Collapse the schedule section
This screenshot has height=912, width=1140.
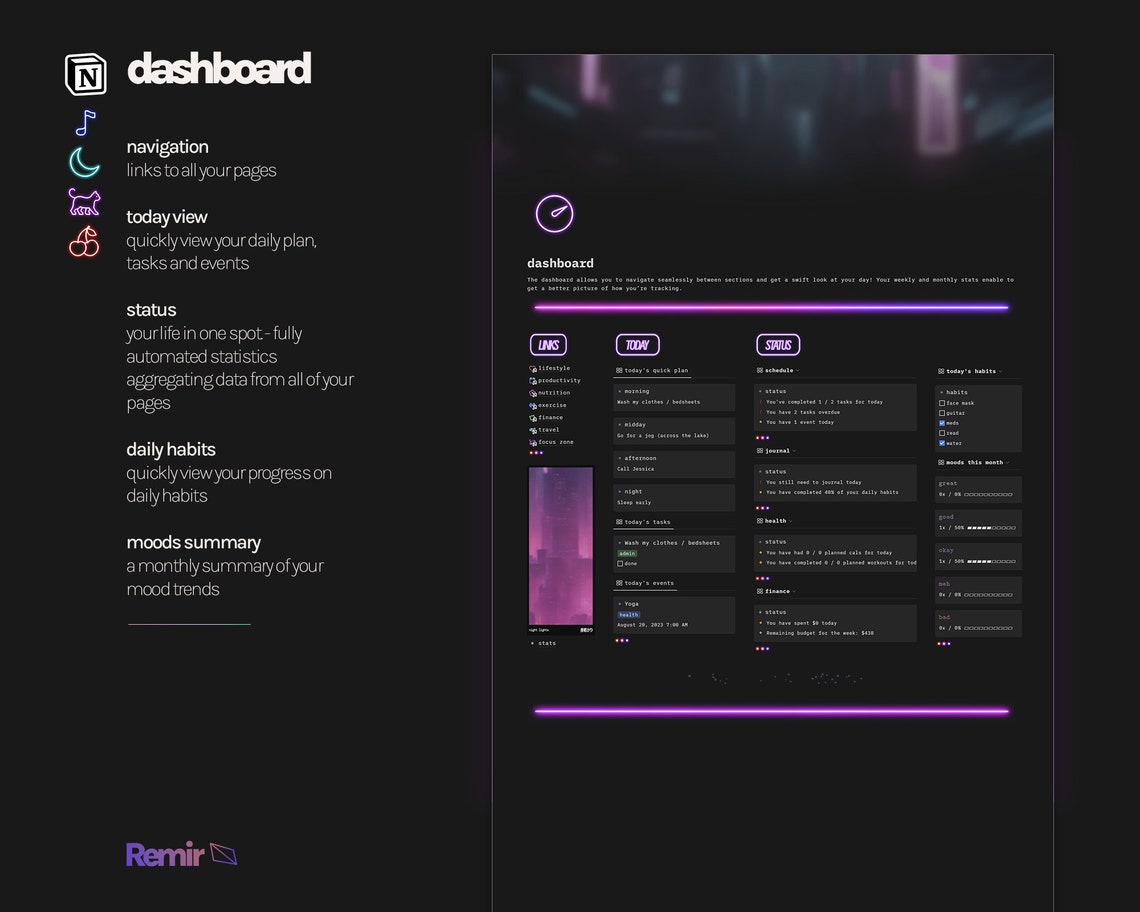798,370
